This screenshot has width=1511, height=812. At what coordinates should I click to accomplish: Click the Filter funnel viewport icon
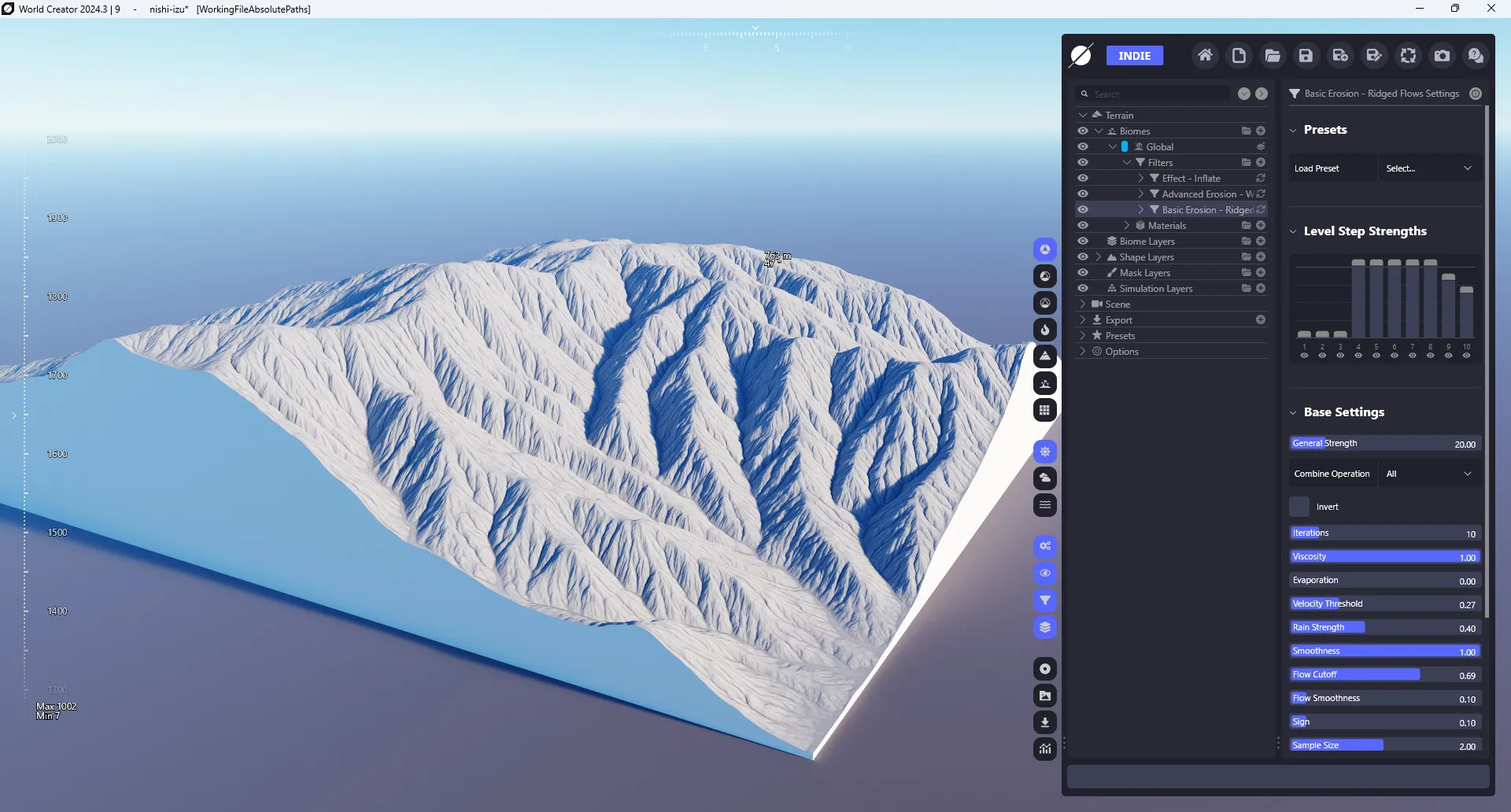click(x=1045, y=600)
